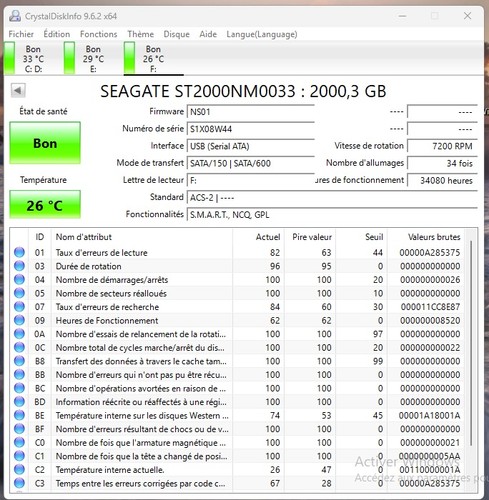
Task: Select the Taux d'erreurs de recherche row
Action: coord(237,307)
